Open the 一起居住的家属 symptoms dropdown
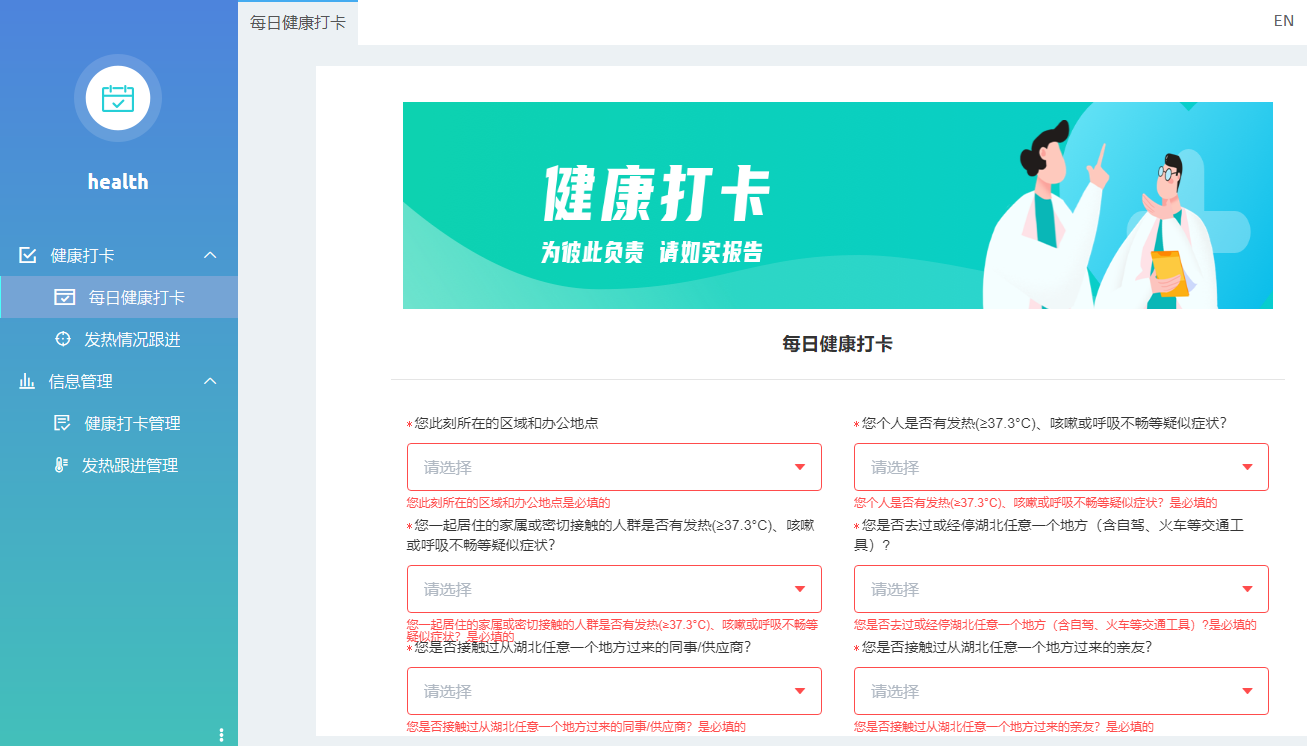 pos(614,589)
